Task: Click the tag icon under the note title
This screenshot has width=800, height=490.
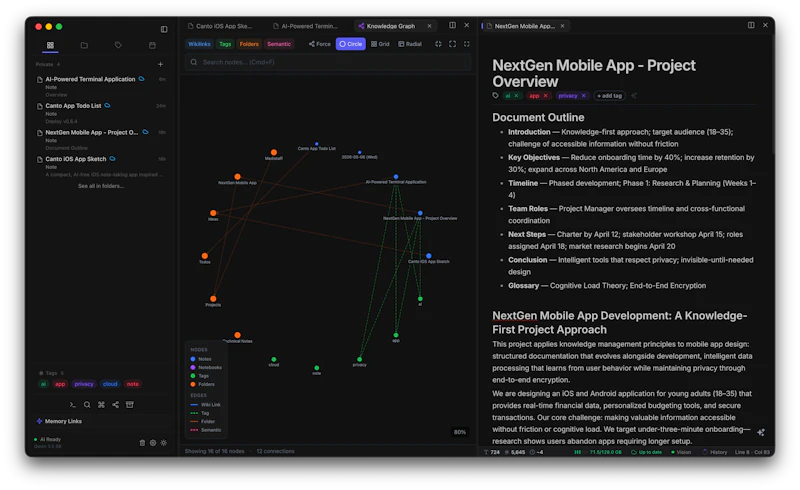Action: pyautogui.click(x=495, y=95)
